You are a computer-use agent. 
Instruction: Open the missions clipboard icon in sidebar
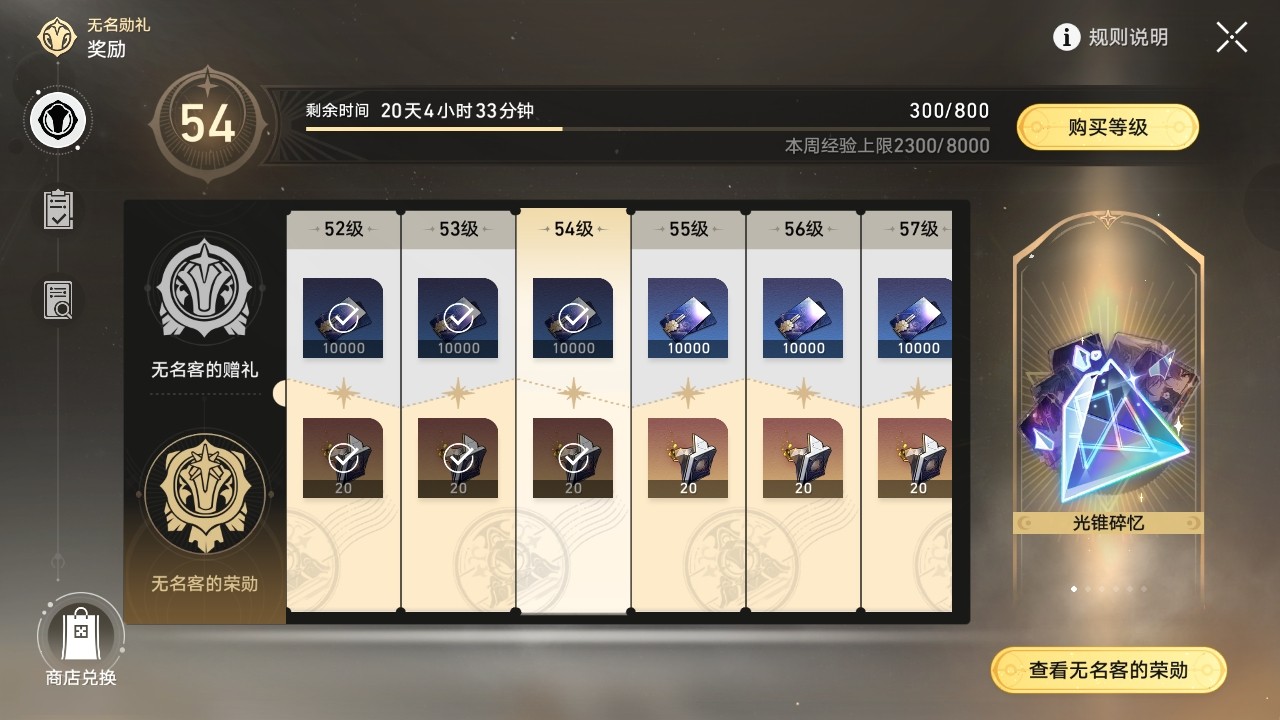click(x=58, y=209)
